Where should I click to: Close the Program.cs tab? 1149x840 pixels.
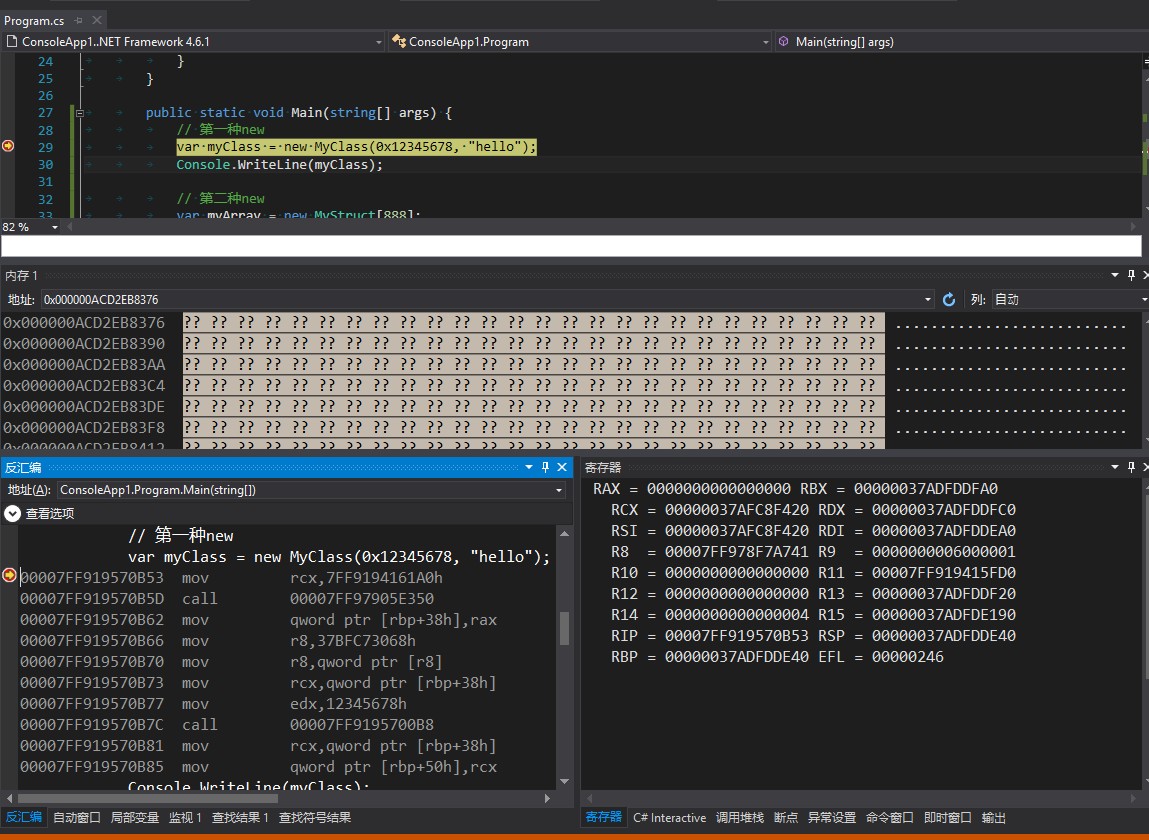tap(96, 21)
